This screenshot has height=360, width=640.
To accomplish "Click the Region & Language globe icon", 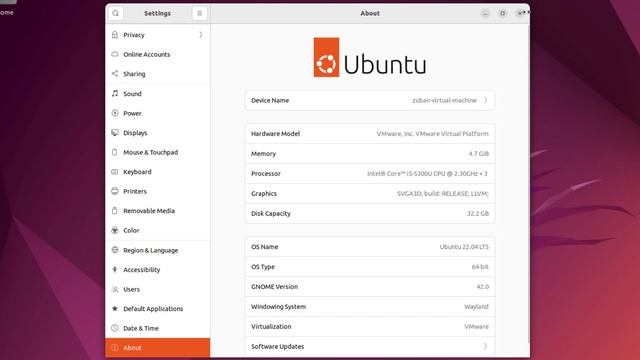I will (115, 250).
